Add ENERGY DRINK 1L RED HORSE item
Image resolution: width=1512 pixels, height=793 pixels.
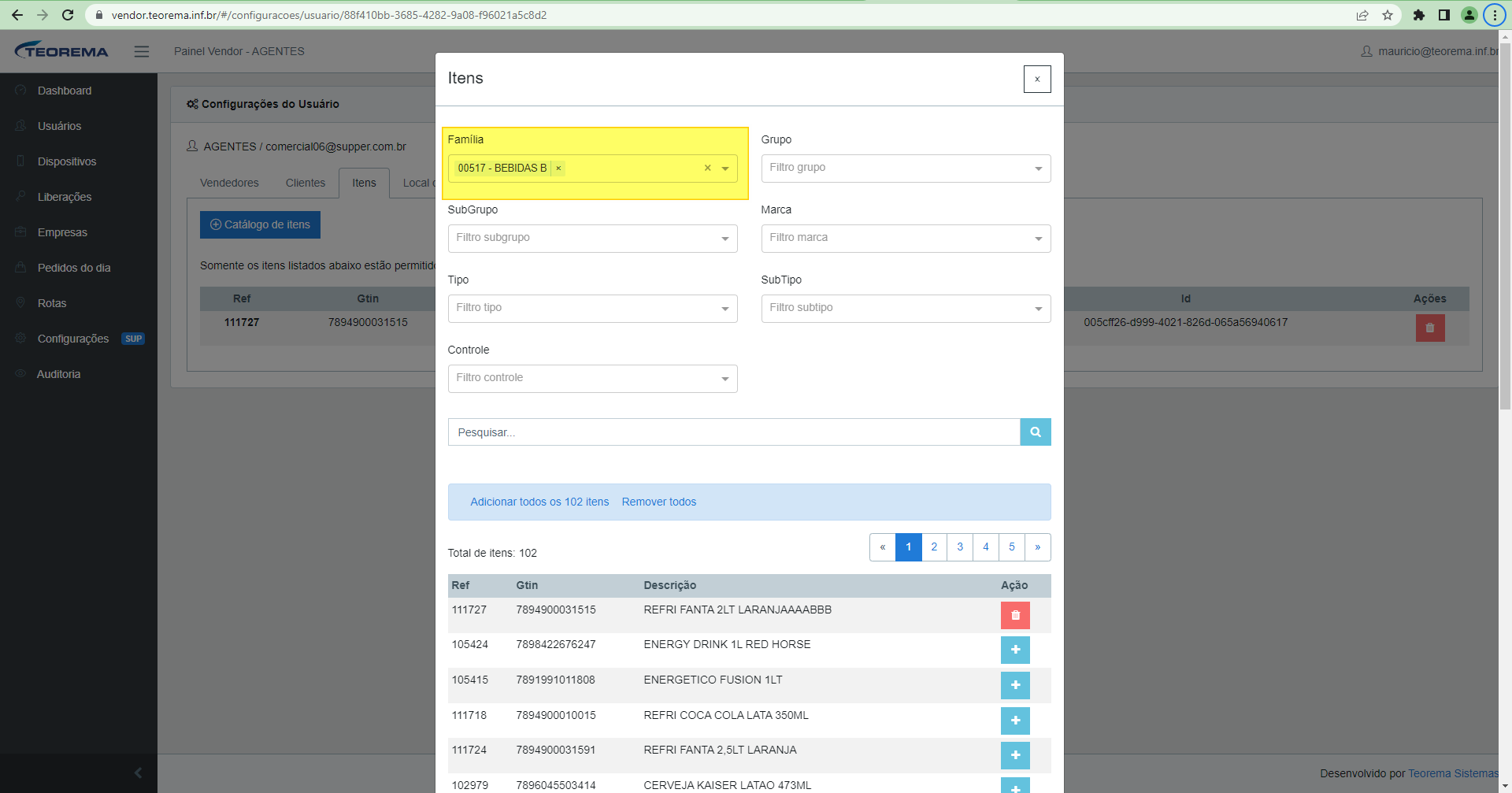pyautogui.click(x=1015, y=650)
